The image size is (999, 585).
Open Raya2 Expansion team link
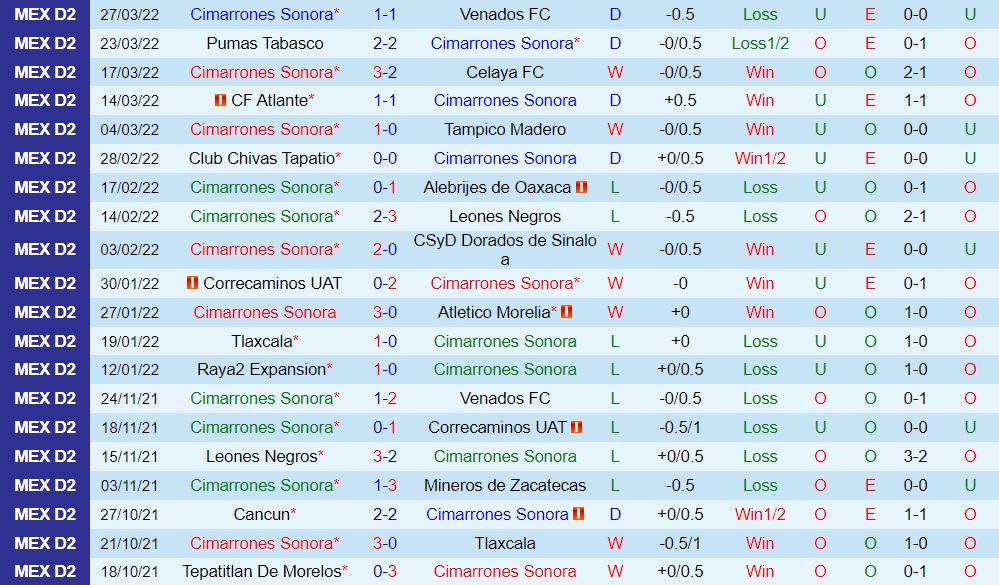tap(261, 369)
